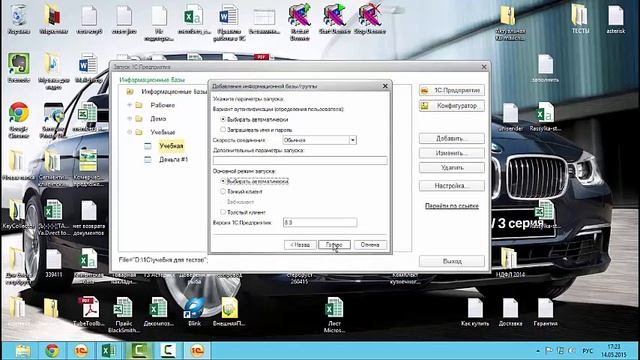Select the Демо folder in the tree
This screenshot has width=640, height=360.
[x=158, y=119]
